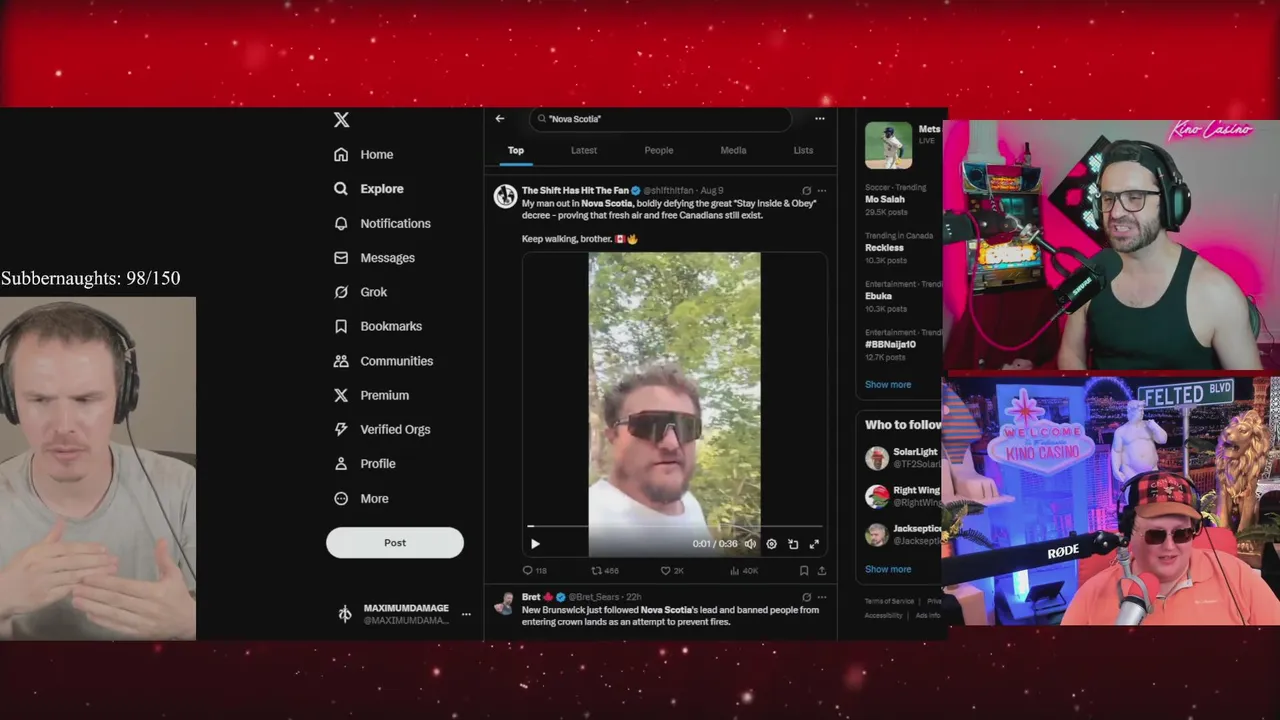
Task: Open Bookmarks from the sidebar
Action: click(x=378, y=326)
